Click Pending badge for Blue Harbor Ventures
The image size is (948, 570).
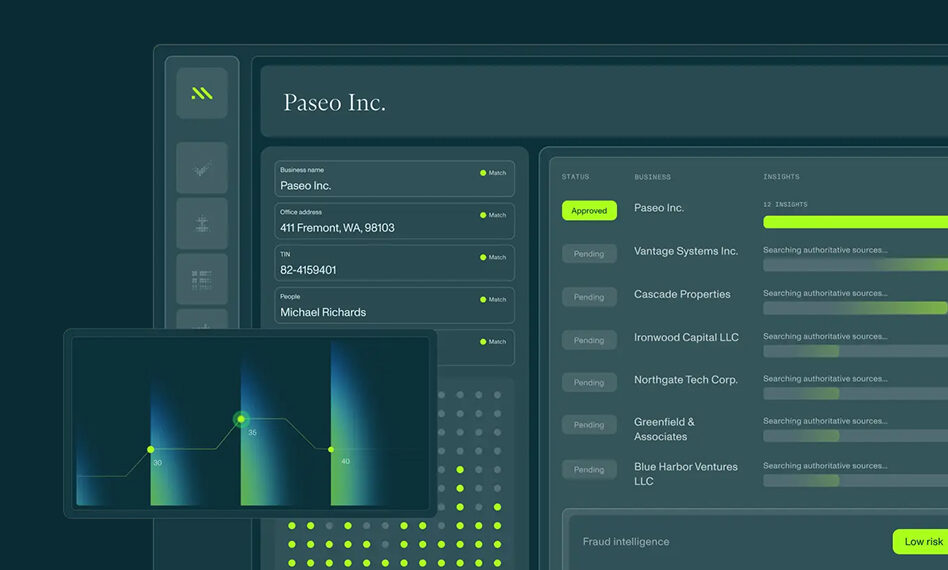point(589,470)
